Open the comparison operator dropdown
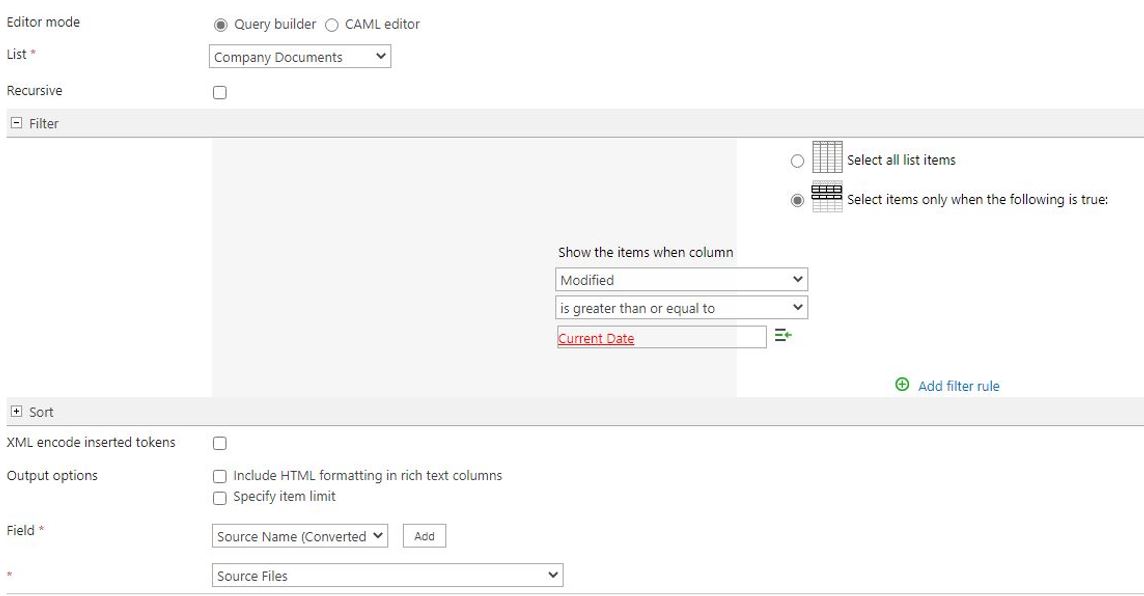This screenshot has width=1144, height=596. point(683,307)
